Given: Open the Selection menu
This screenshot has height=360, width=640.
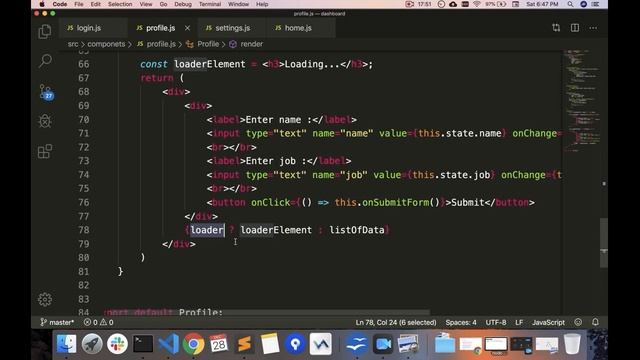Looking at the screenshot, I should tap(120, 4).
